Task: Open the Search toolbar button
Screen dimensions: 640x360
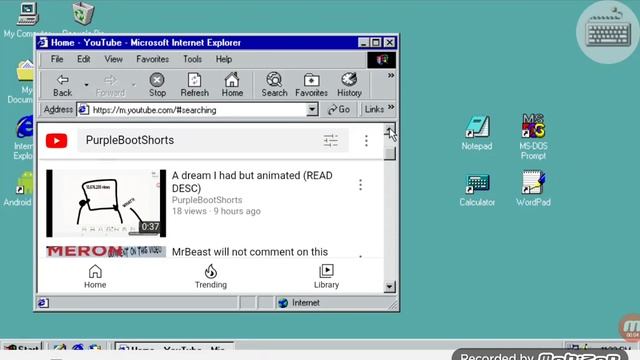Action: tap(274, 85)
